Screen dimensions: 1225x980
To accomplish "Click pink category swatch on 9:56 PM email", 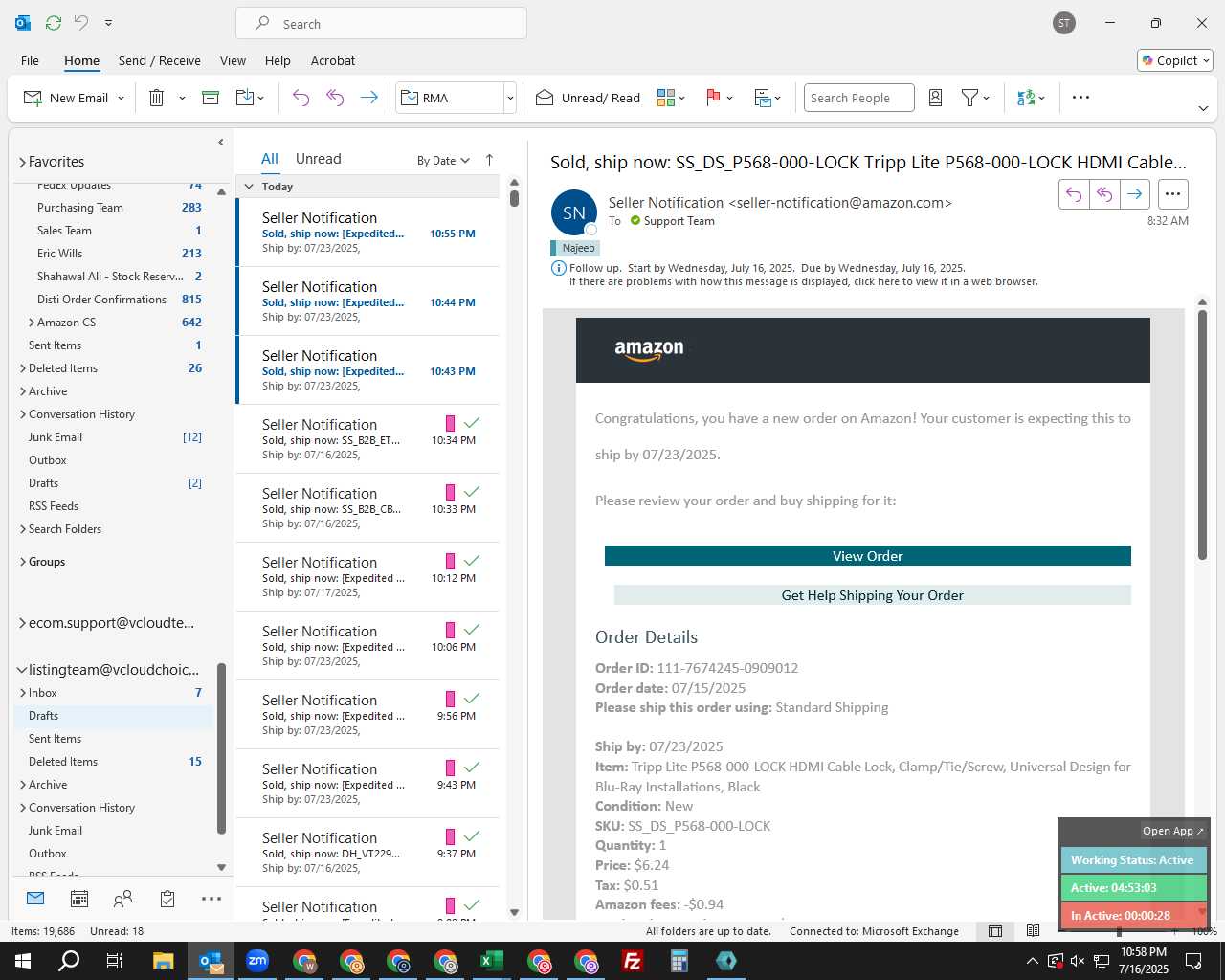I will 451,699.
